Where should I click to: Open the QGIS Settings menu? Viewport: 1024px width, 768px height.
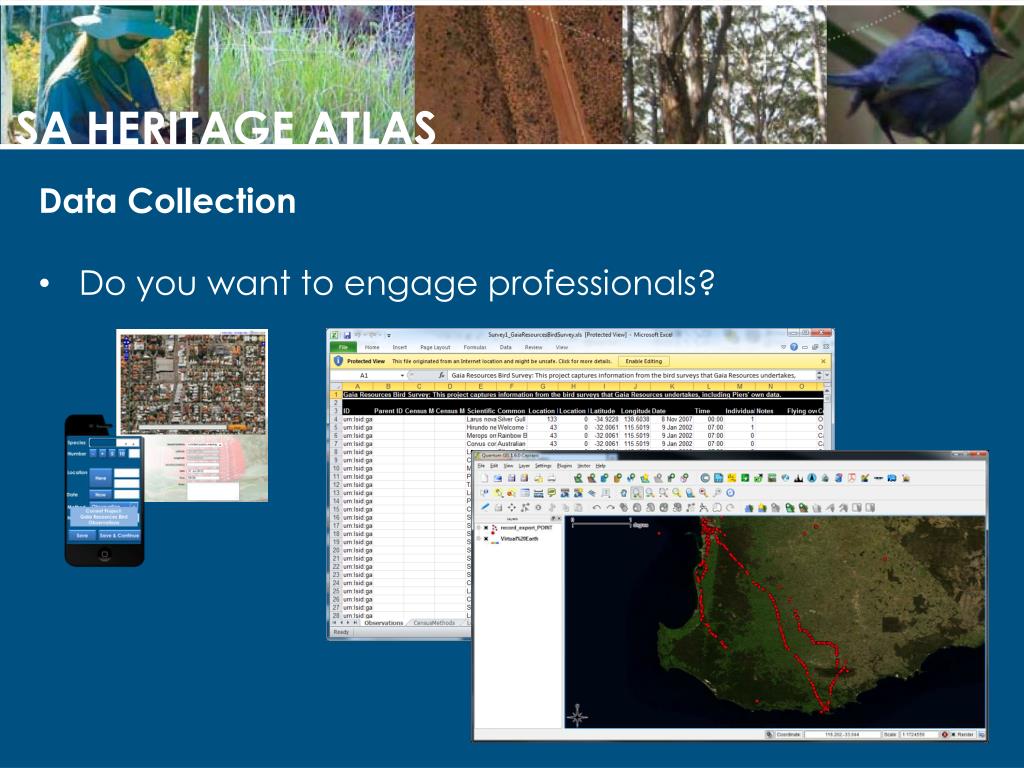tap(543, 466)
